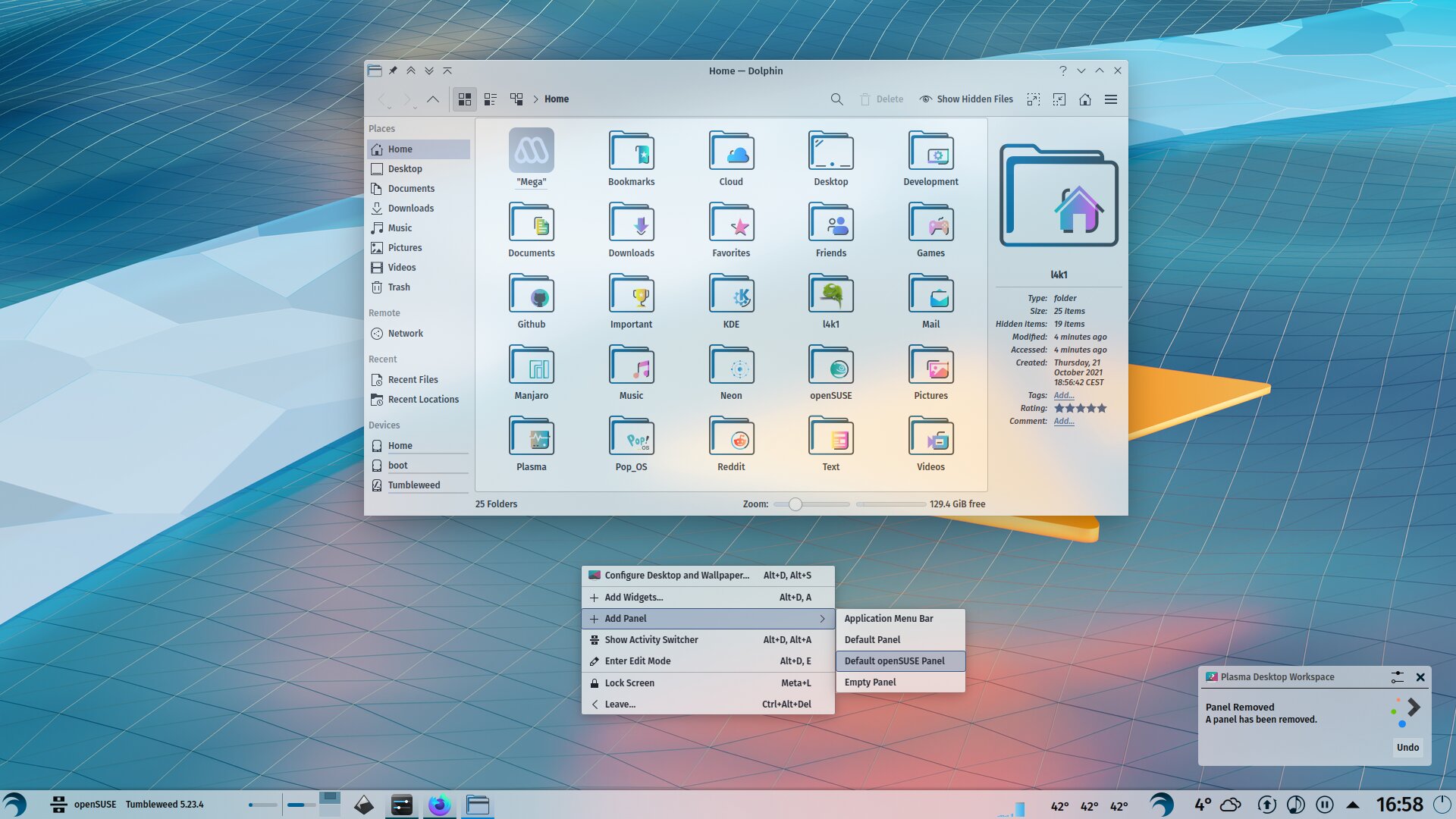The height and width of the screenshot is (819, 1456).
Task: Pin the Dolphin window on all desktops
Action: [393, 71]
